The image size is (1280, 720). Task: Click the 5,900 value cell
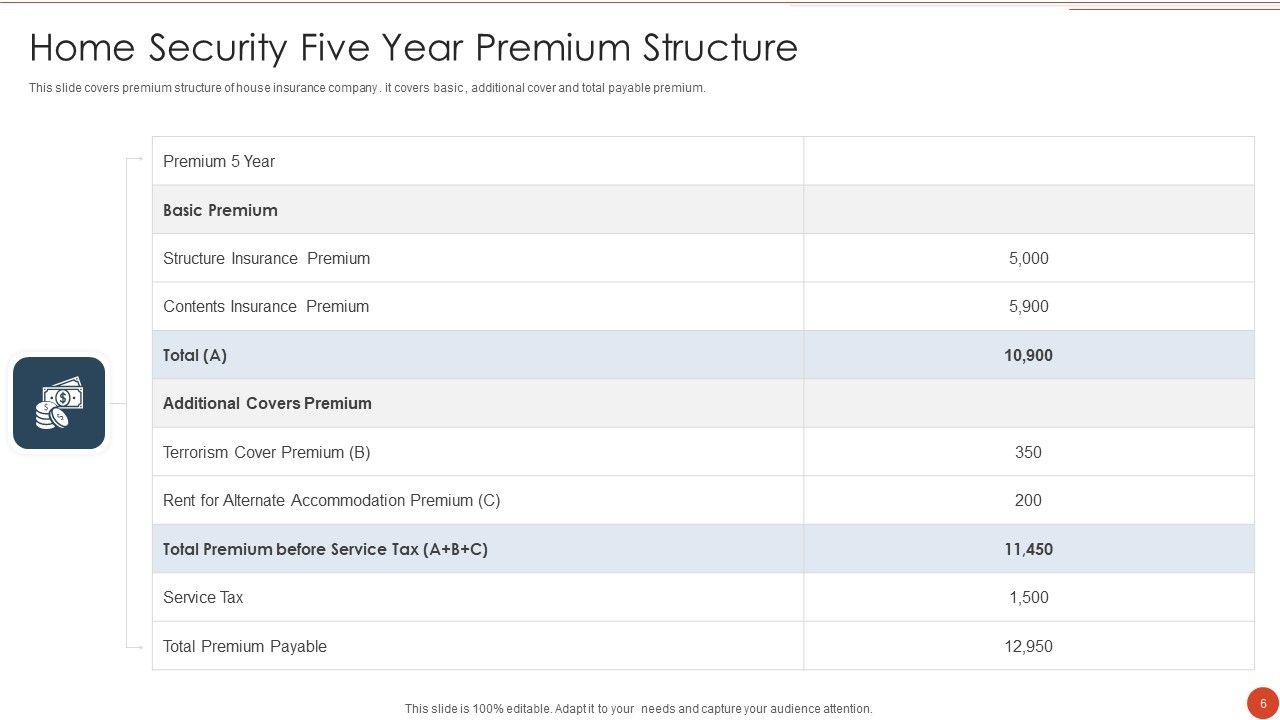click(x=1028, y=307)
